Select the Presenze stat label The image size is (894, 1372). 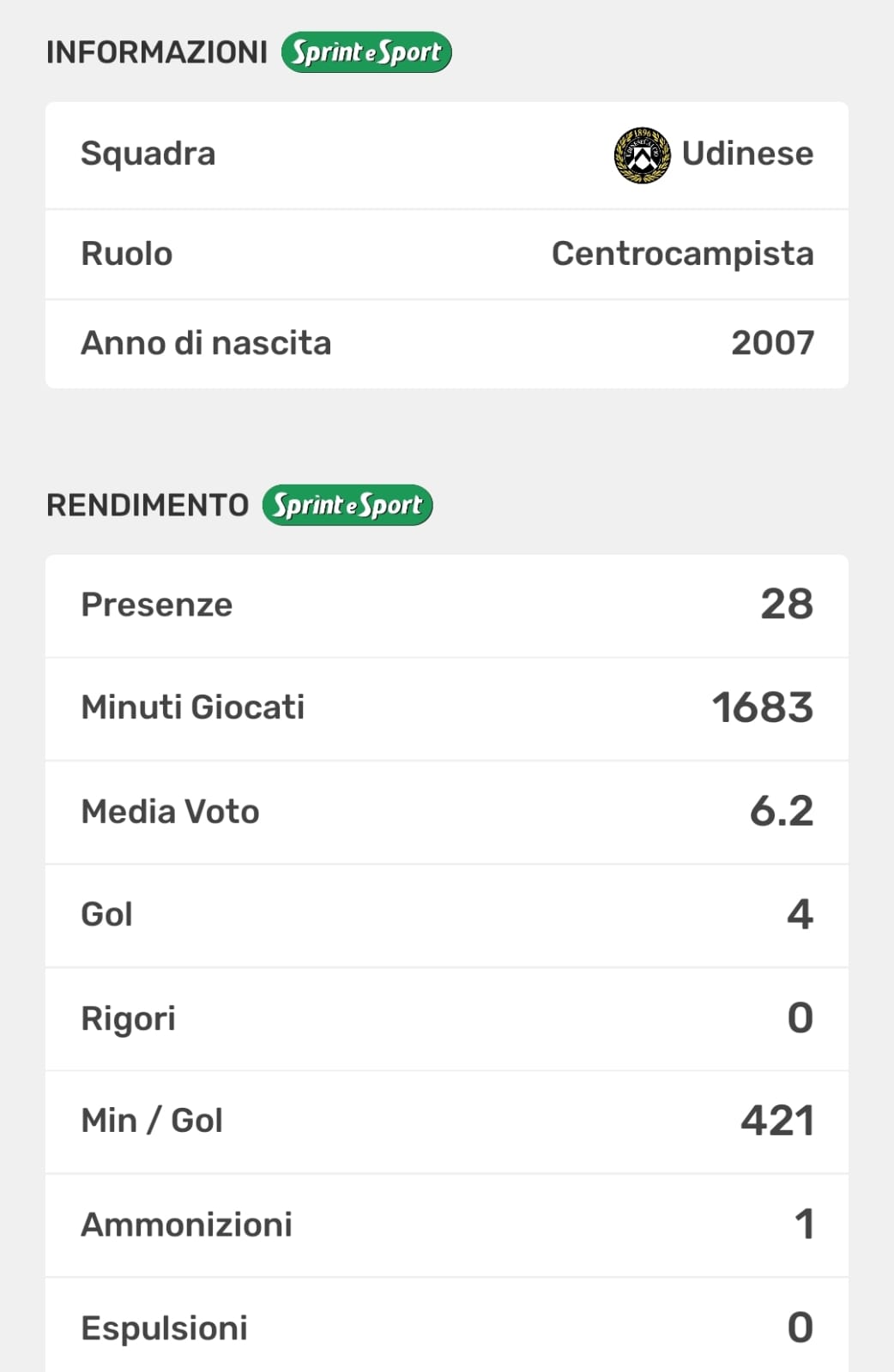(x=156, y=605)
